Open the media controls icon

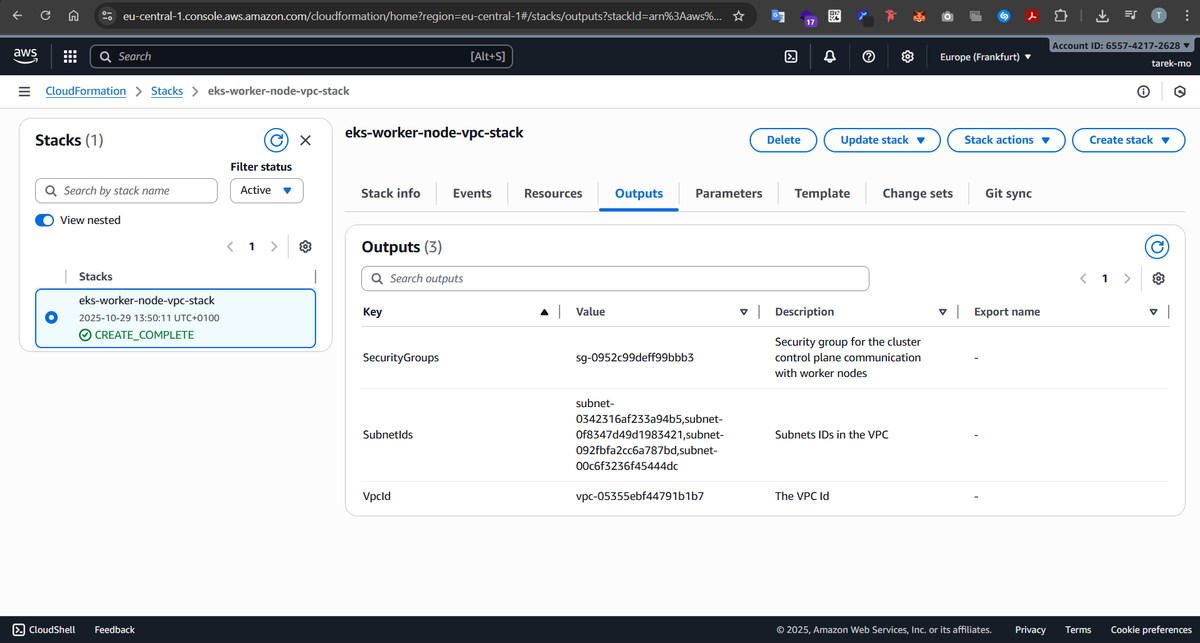[x=1130, y=16]
